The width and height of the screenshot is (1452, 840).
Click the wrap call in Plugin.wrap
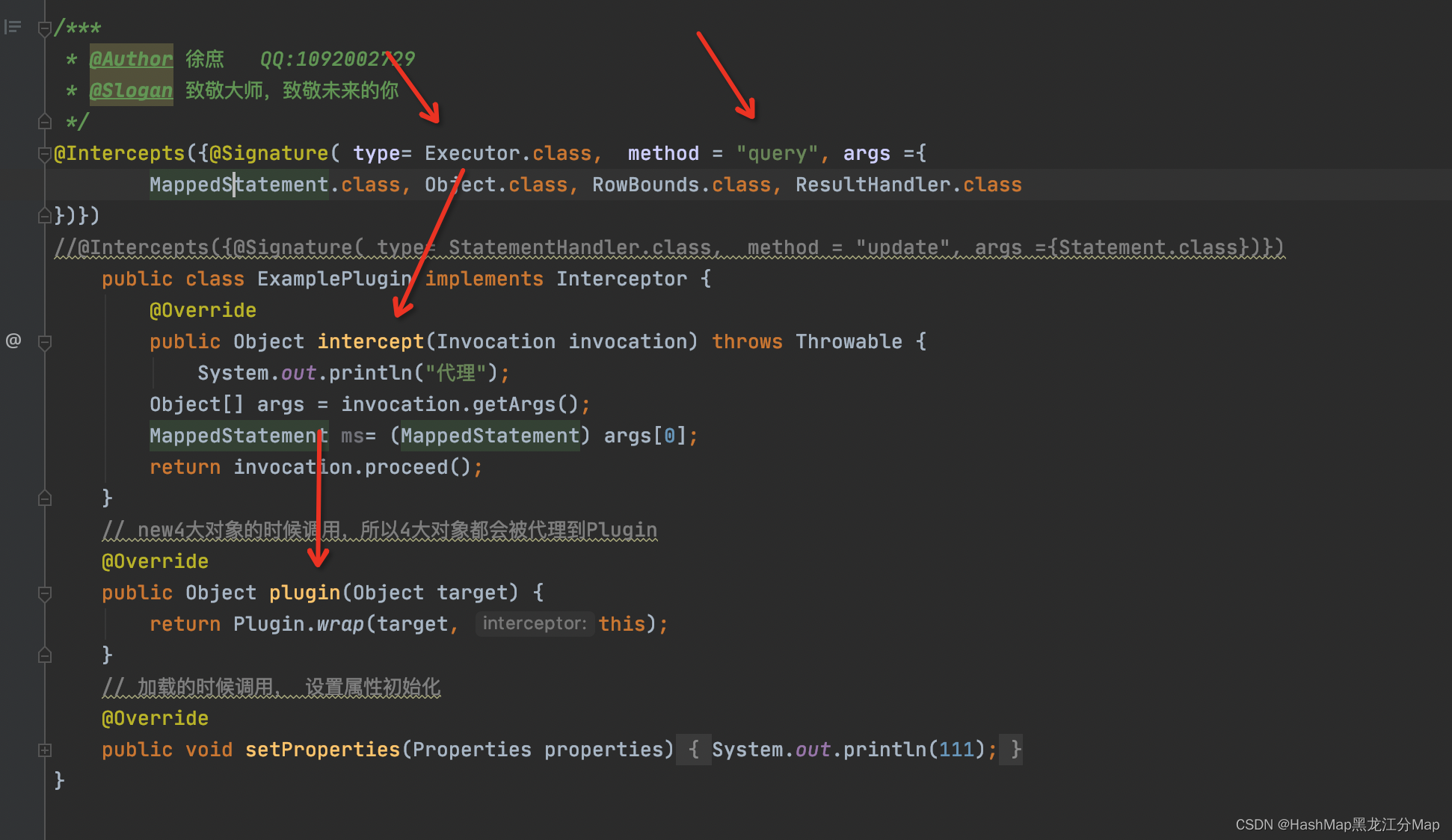(340, 624)
